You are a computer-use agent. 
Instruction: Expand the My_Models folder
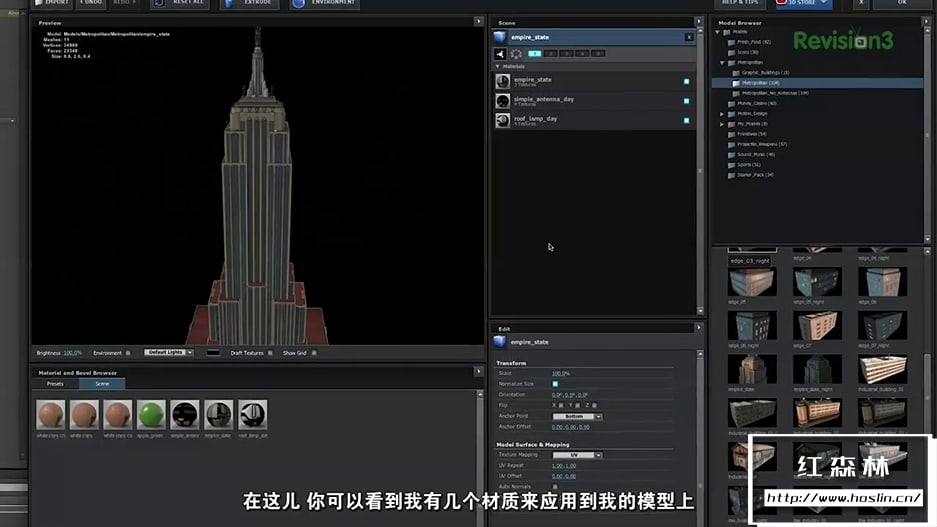tap(722, 124)
